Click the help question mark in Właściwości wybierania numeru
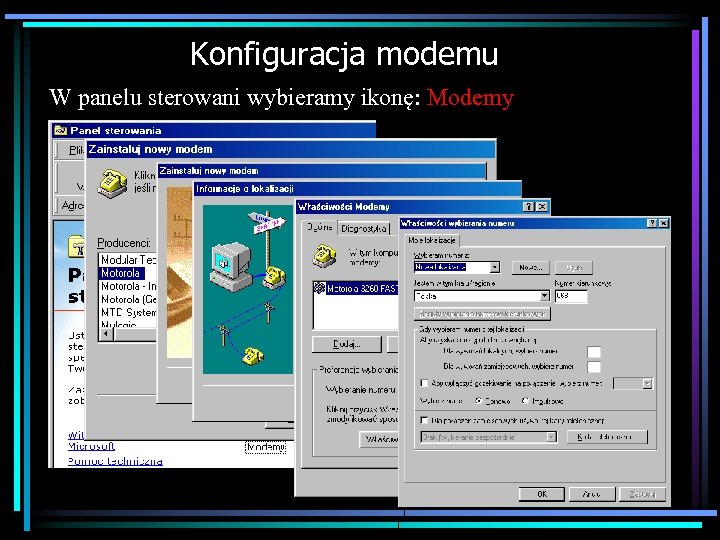The width and height of the screenshot is (720, 540). [652, 223]
